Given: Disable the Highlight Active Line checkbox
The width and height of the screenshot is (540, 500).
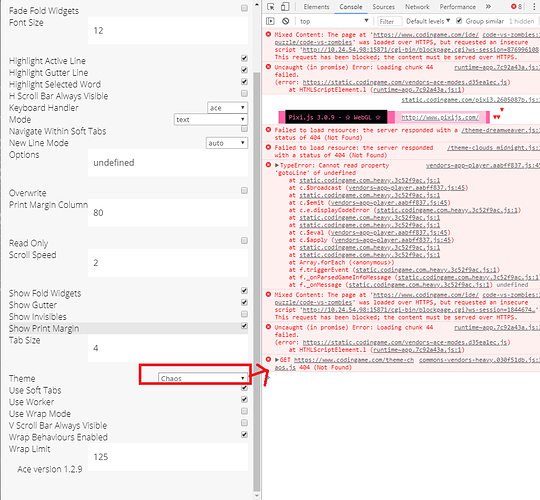Looking at the screenshot, I should point(244,58).
